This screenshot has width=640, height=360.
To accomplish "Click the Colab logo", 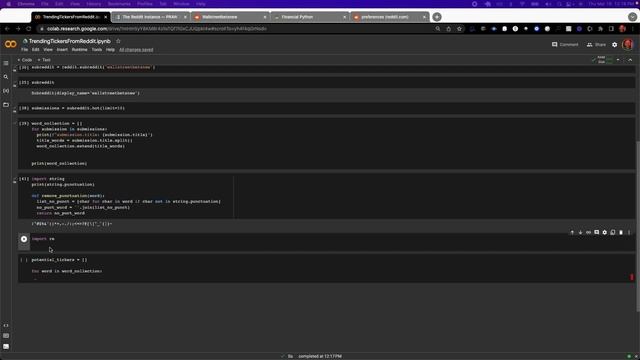I will 11,44.
